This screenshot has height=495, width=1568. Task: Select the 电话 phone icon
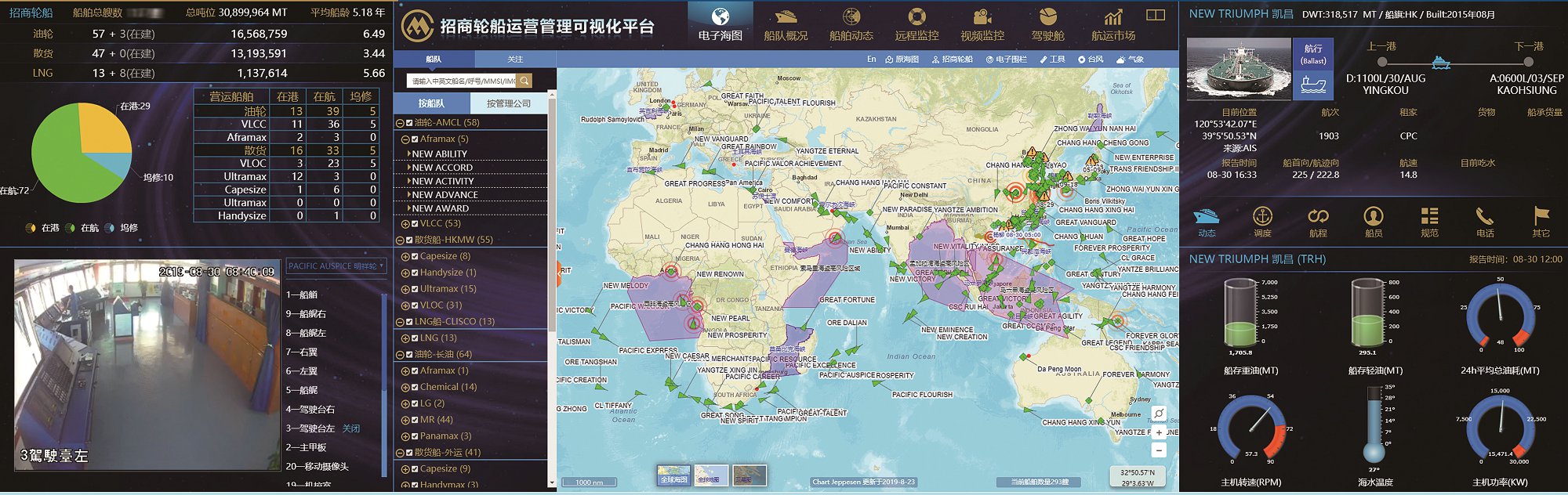click(1485, 222)
